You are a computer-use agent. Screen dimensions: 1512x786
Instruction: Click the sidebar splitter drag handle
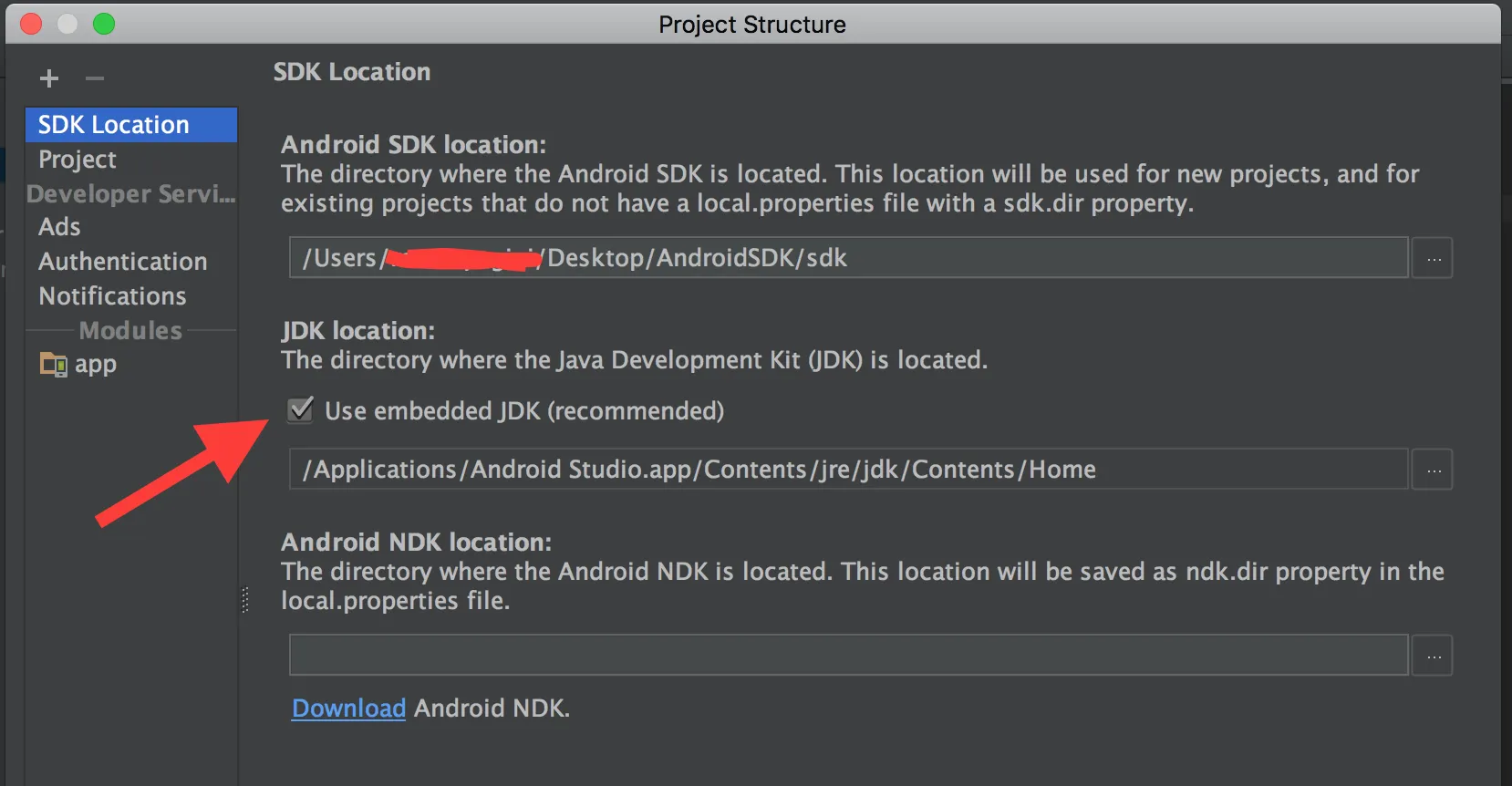click(x=244, y=599)
